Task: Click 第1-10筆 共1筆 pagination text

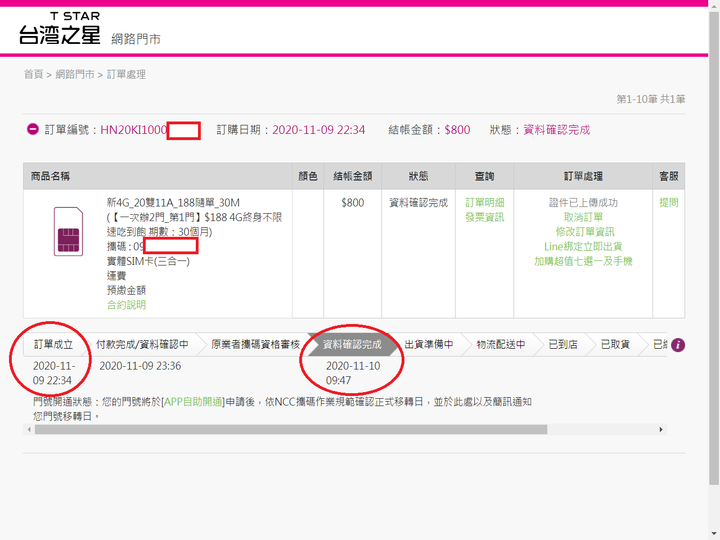Action: 651,99
